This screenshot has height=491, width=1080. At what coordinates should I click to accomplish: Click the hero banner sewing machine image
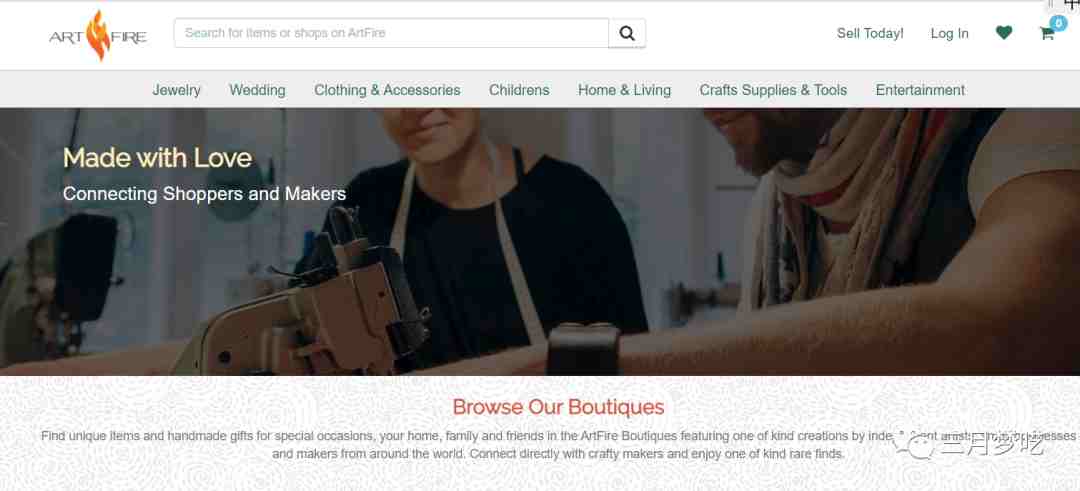540,242
